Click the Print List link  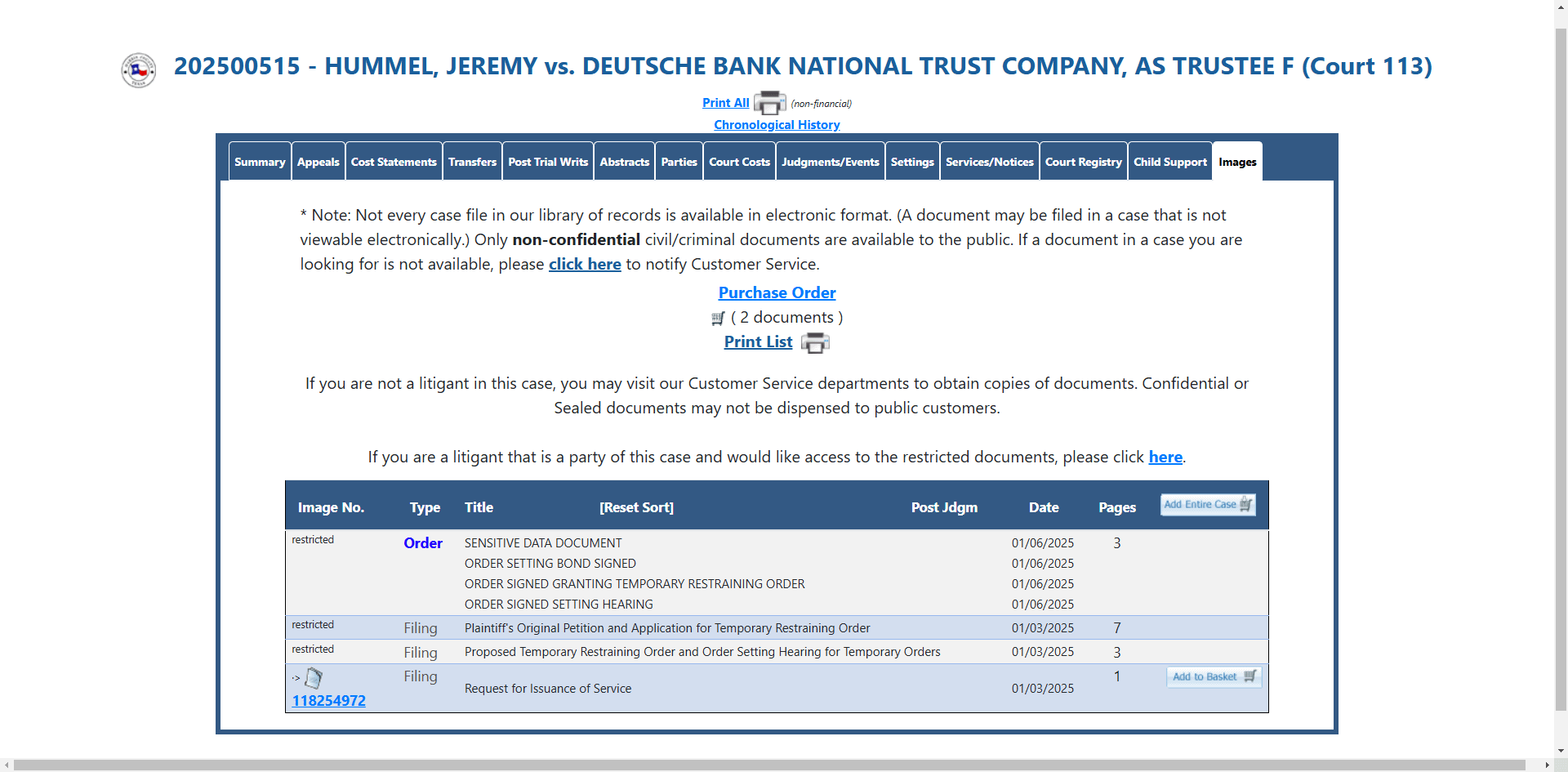[758, 342]
